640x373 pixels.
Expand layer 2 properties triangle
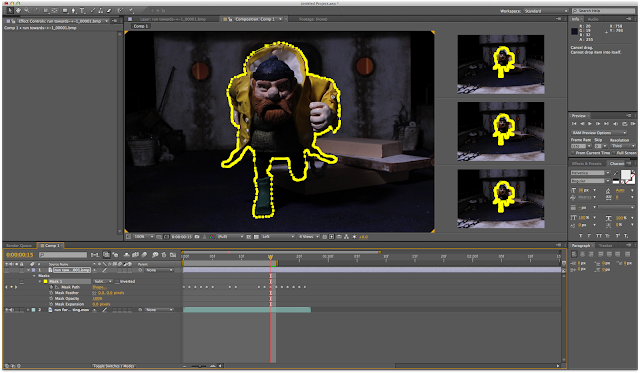point(28,310)
